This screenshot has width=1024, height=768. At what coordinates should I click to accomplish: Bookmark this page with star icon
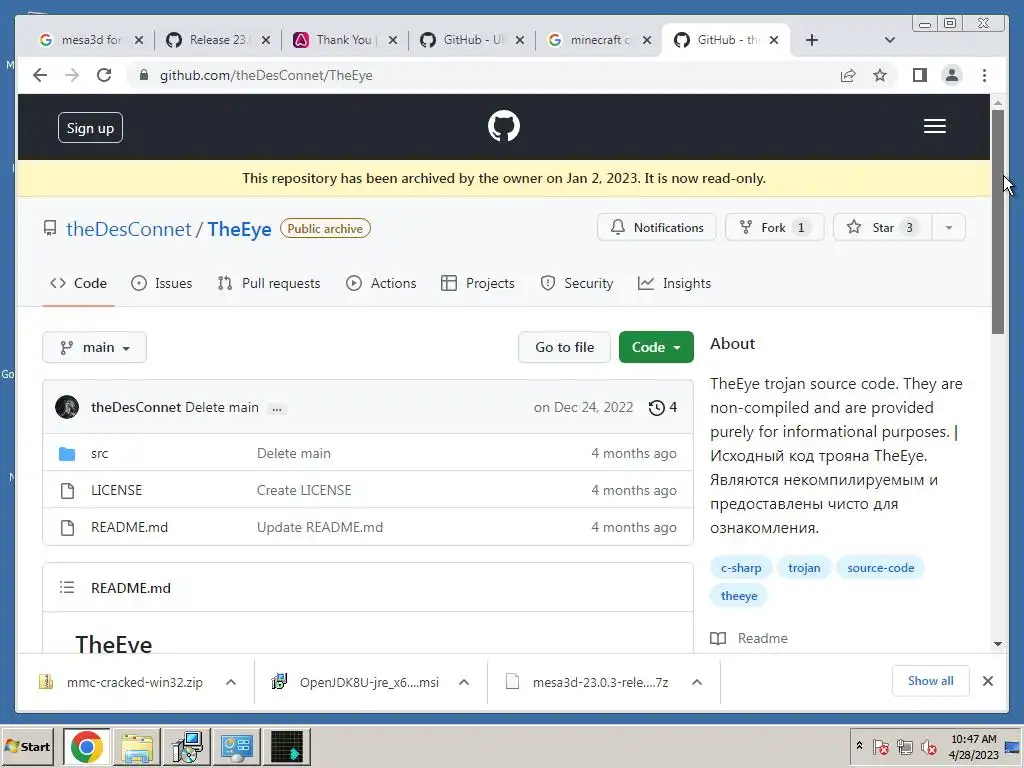click(880, 75)
